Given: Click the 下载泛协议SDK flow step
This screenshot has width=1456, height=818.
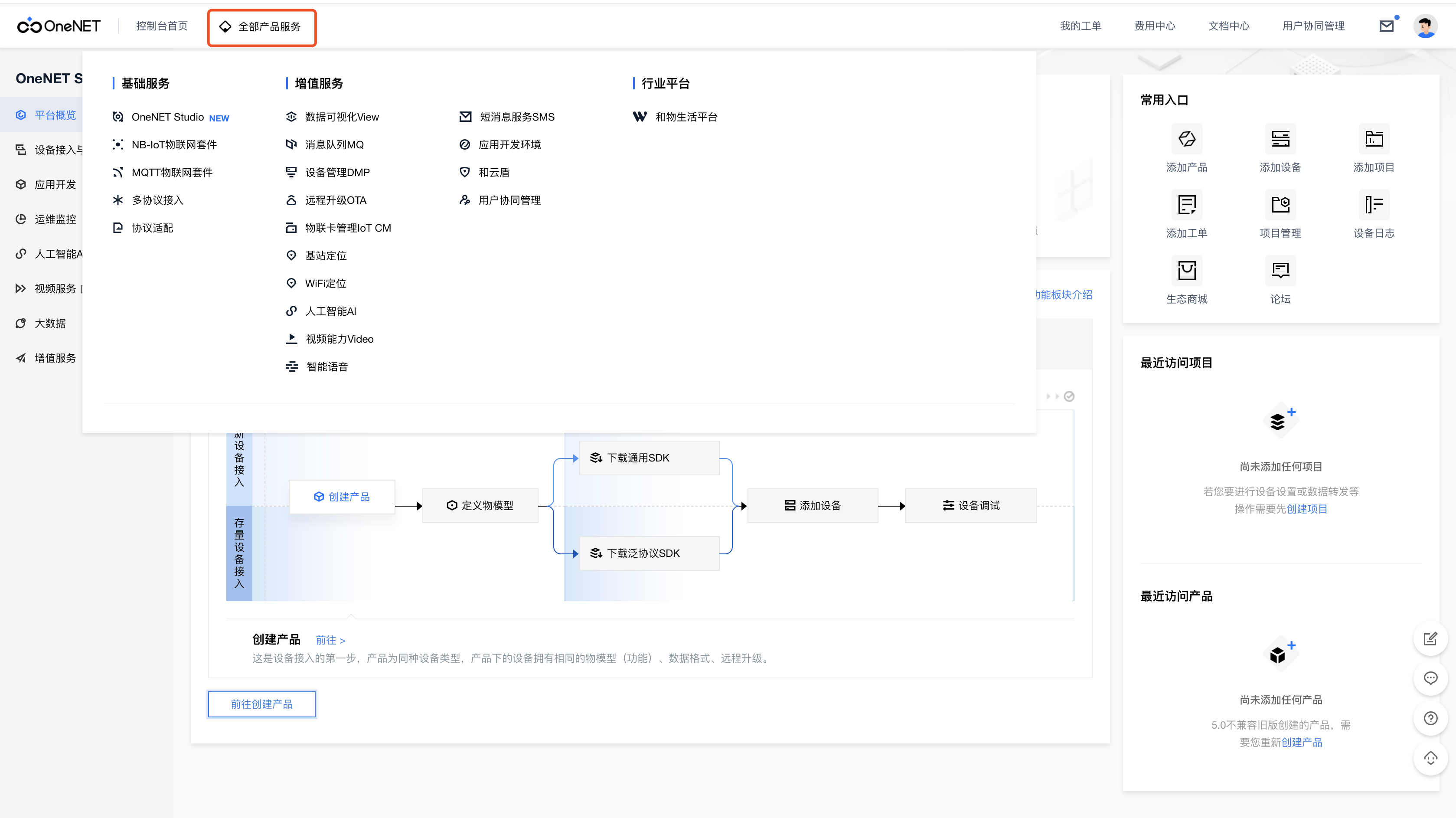Looking at the screenshot, I should pyautogui.click(x=649, y=553).
